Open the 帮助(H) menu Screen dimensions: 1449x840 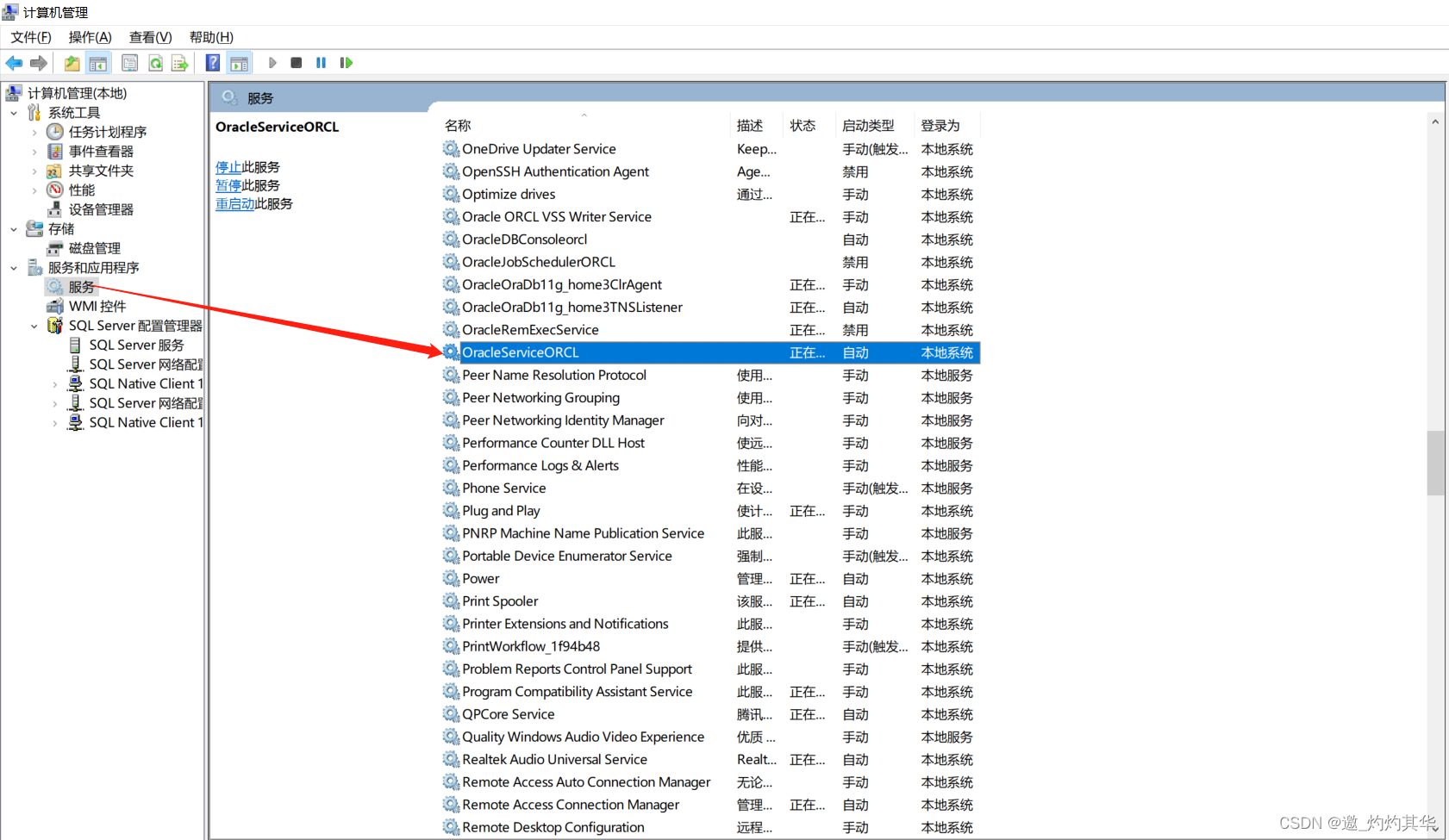point(211,37)
